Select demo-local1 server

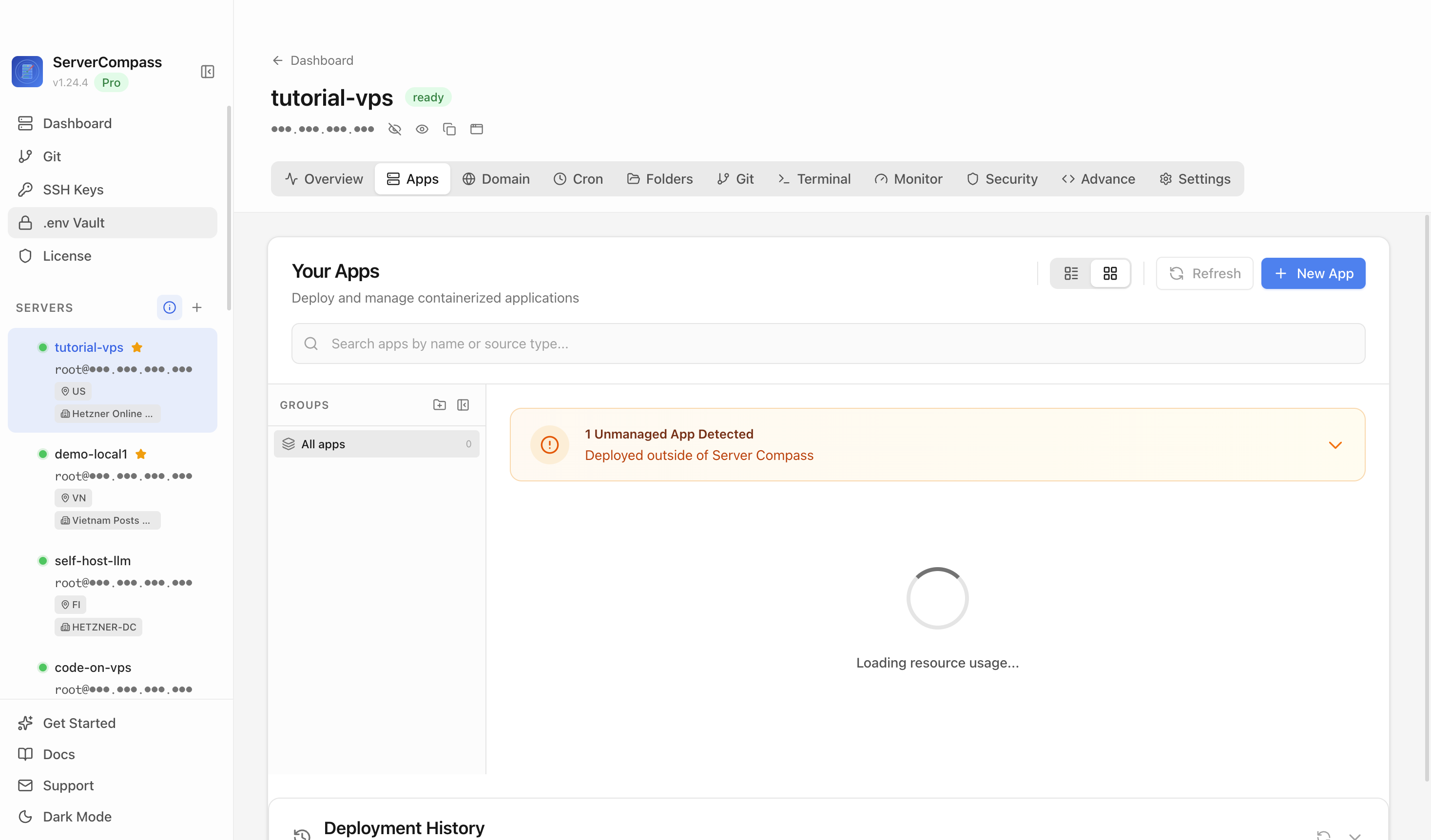pos(113,487)
